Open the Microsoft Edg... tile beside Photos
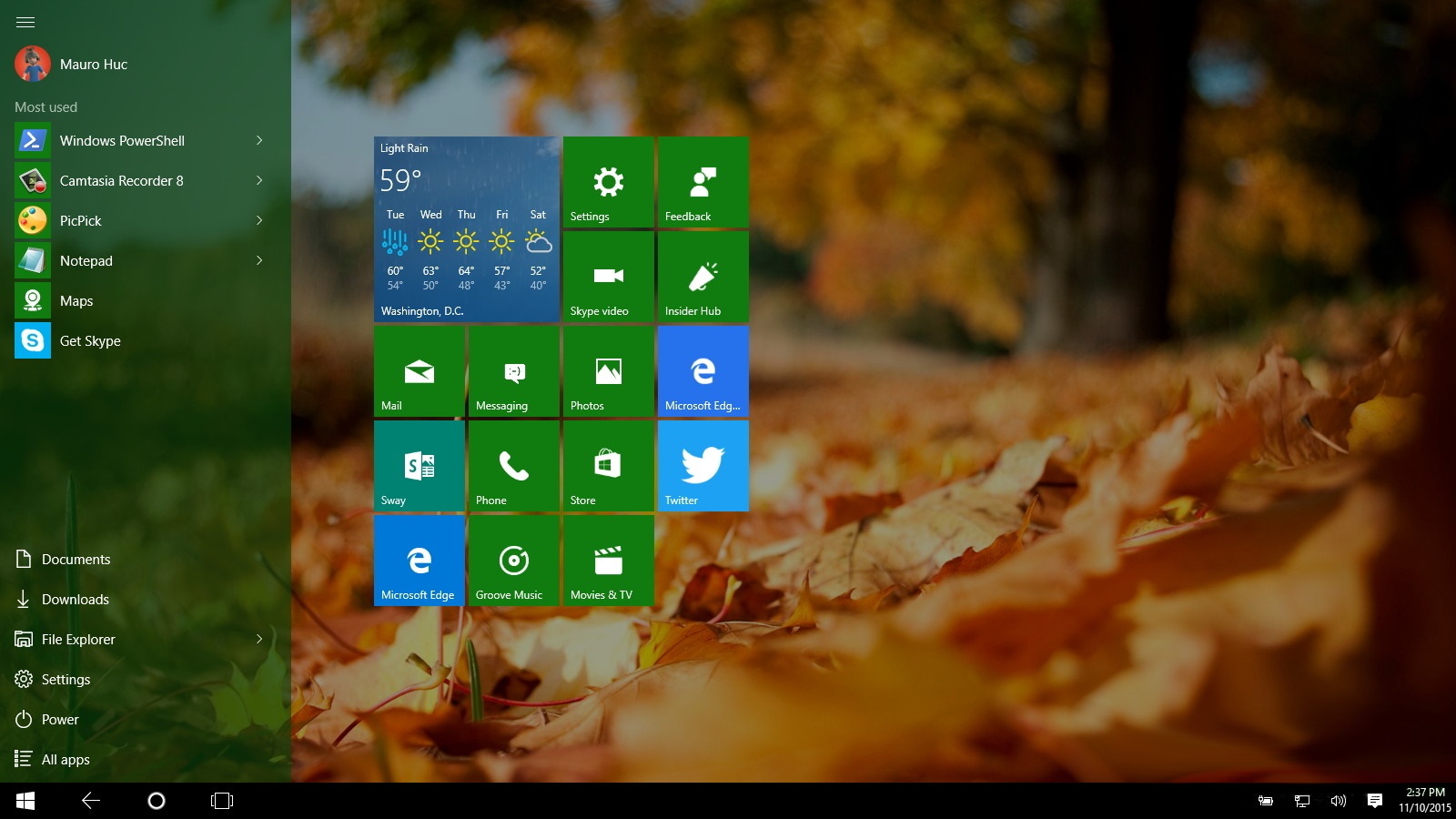This screenshot has width=1456, height=819. coord(703,371)
